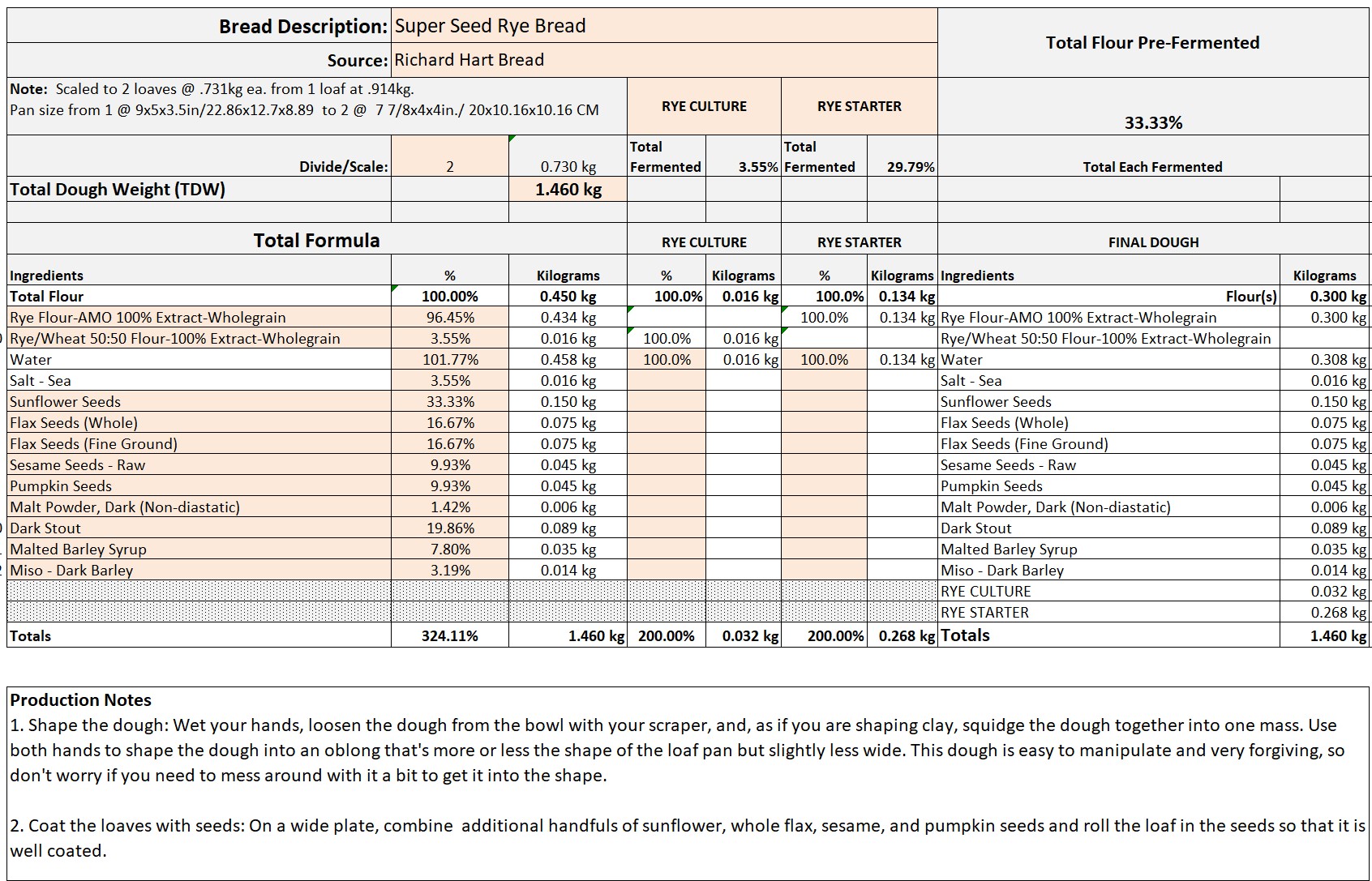Select the Miso - Dark Barley percentage 3.19%

point(450,570)
